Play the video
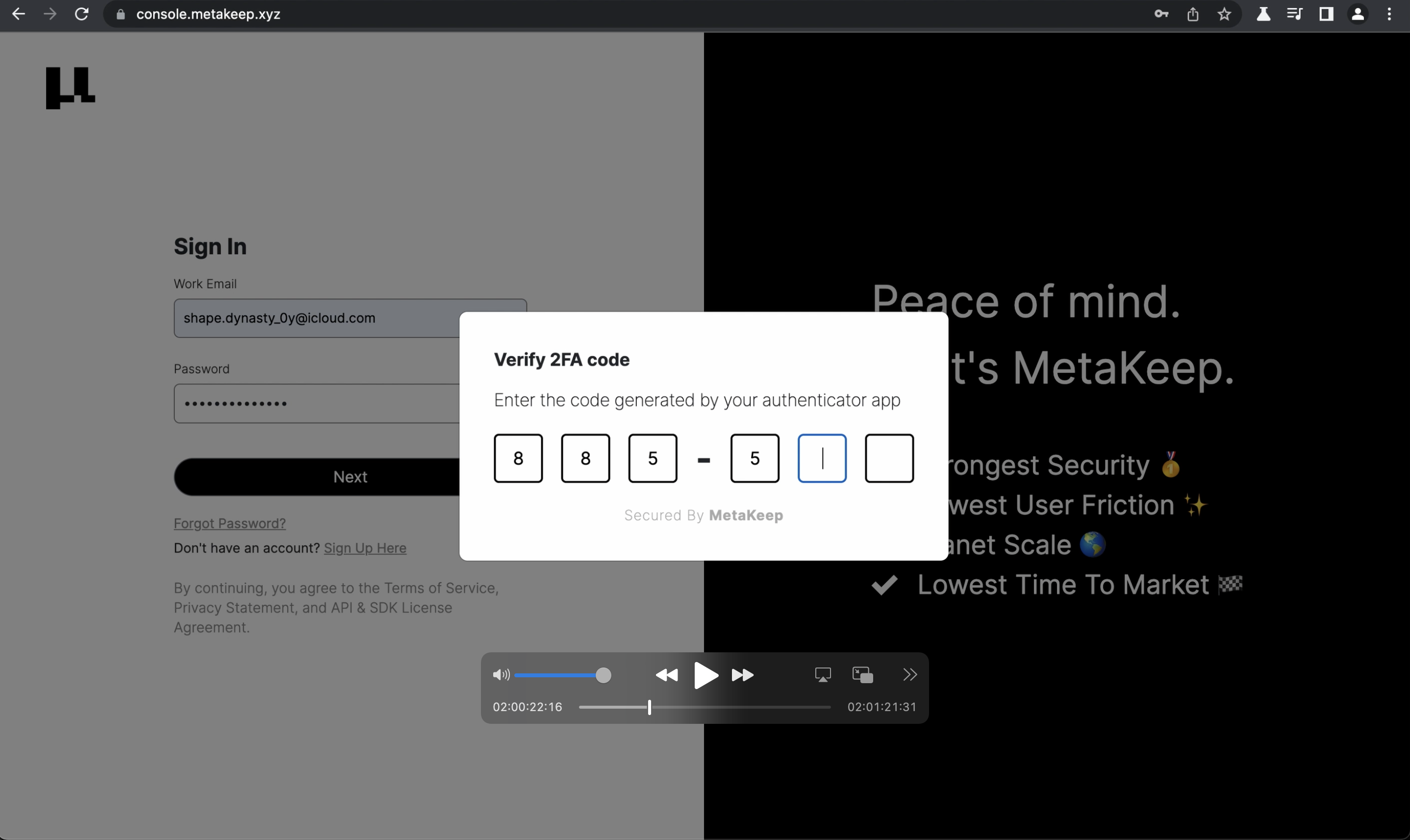Screen dimensions: 1410x840 705,675
